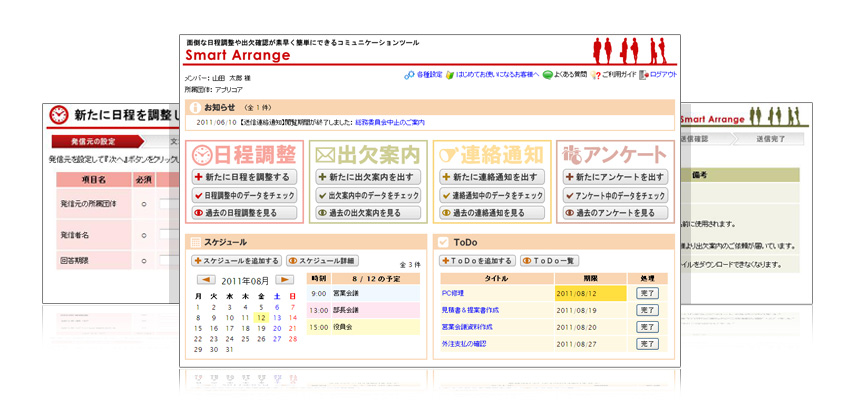Click the icon beside アンケート heading

[572, 156]
